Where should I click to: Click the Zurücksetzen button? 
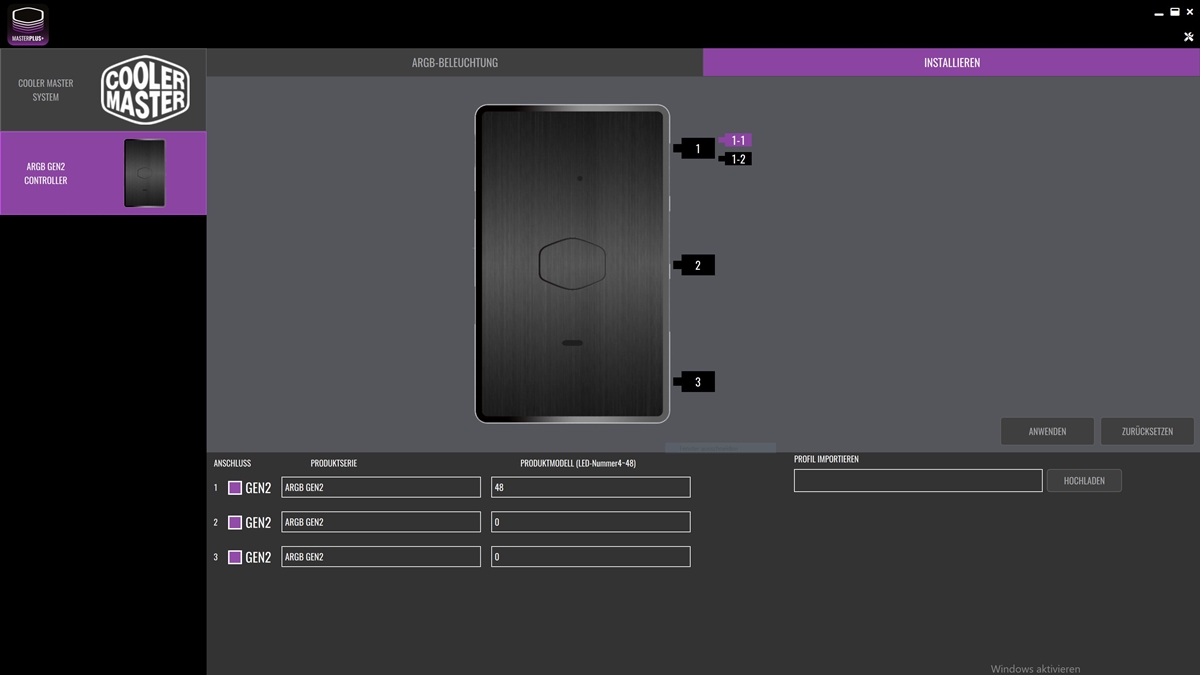1147,431
